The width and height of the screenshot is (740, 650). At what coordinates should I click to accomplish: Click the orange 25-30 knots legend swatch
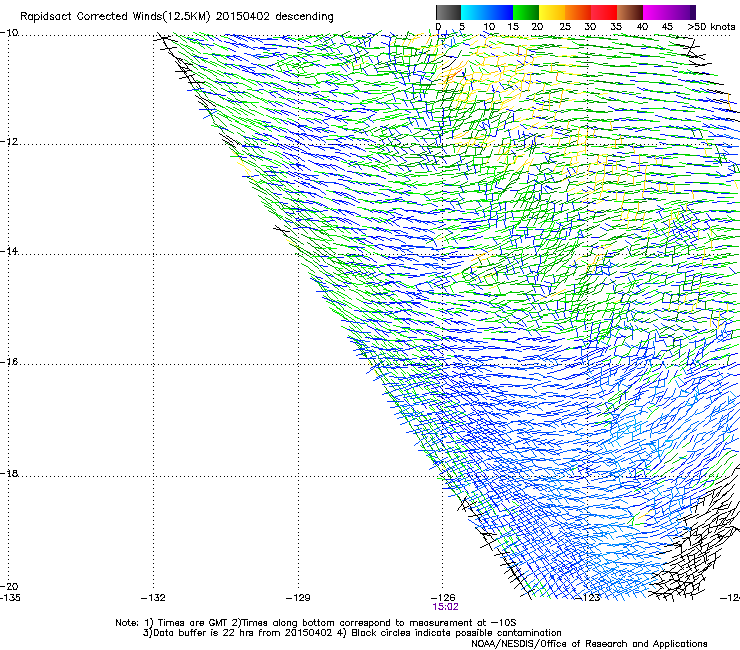tap(578, 12)
